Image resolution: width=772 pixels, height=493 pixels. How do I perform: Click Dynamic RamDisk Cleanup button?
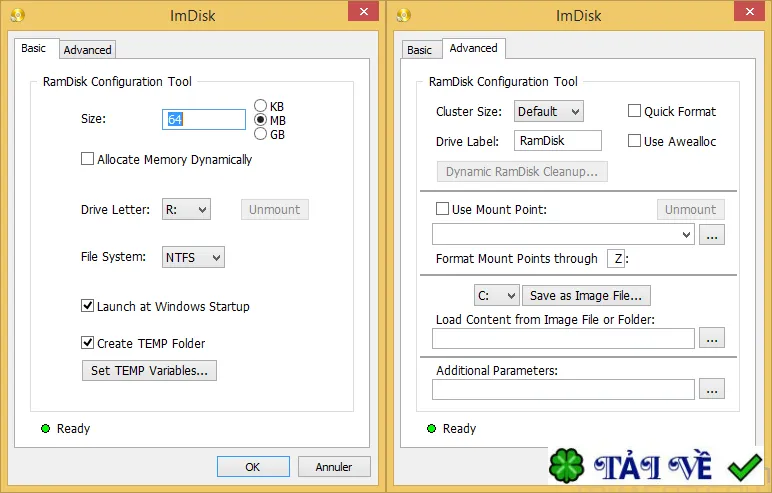[x=522, y=171]
